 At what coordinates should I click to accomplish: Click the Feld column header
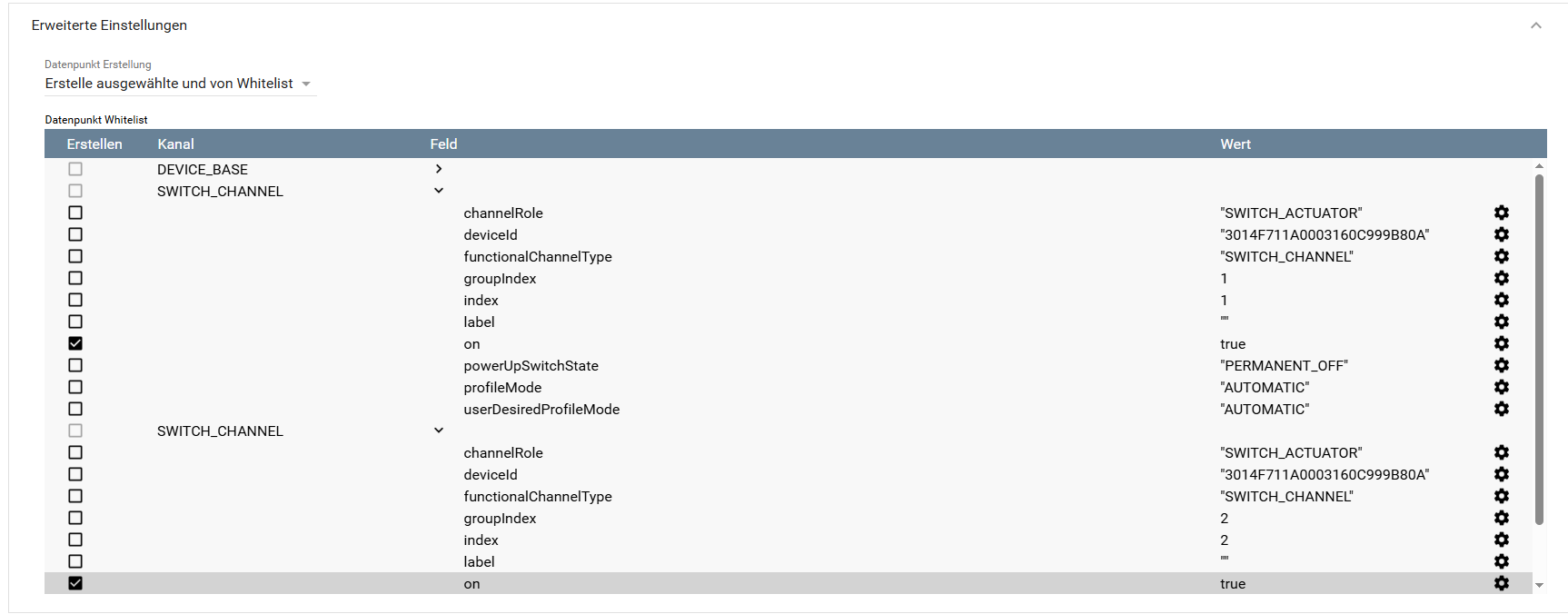point(443,144)
